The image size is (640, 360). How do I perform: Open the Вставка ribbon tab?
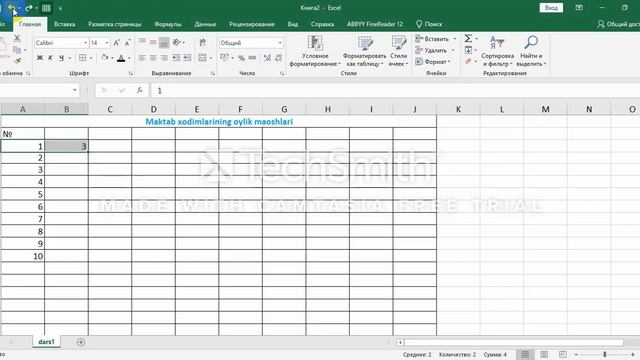pyautogui.click(x=64, y=24)
